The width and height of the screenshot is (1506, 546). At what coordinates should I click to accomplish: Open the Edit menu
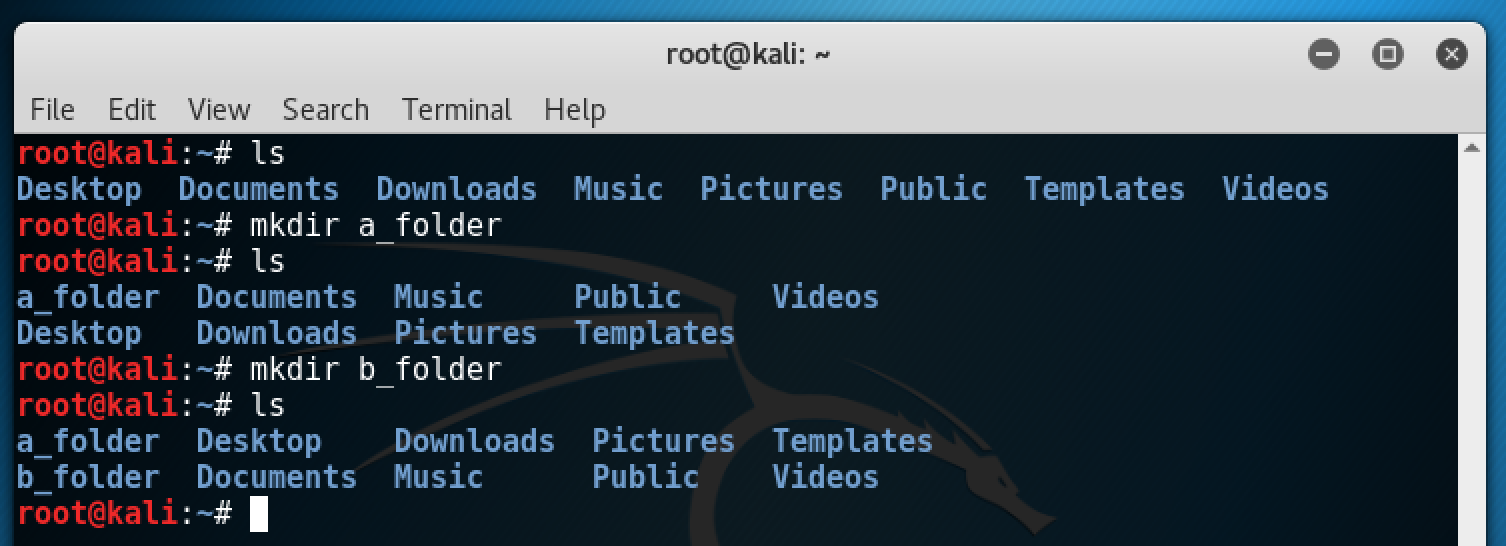coord(132,109)
